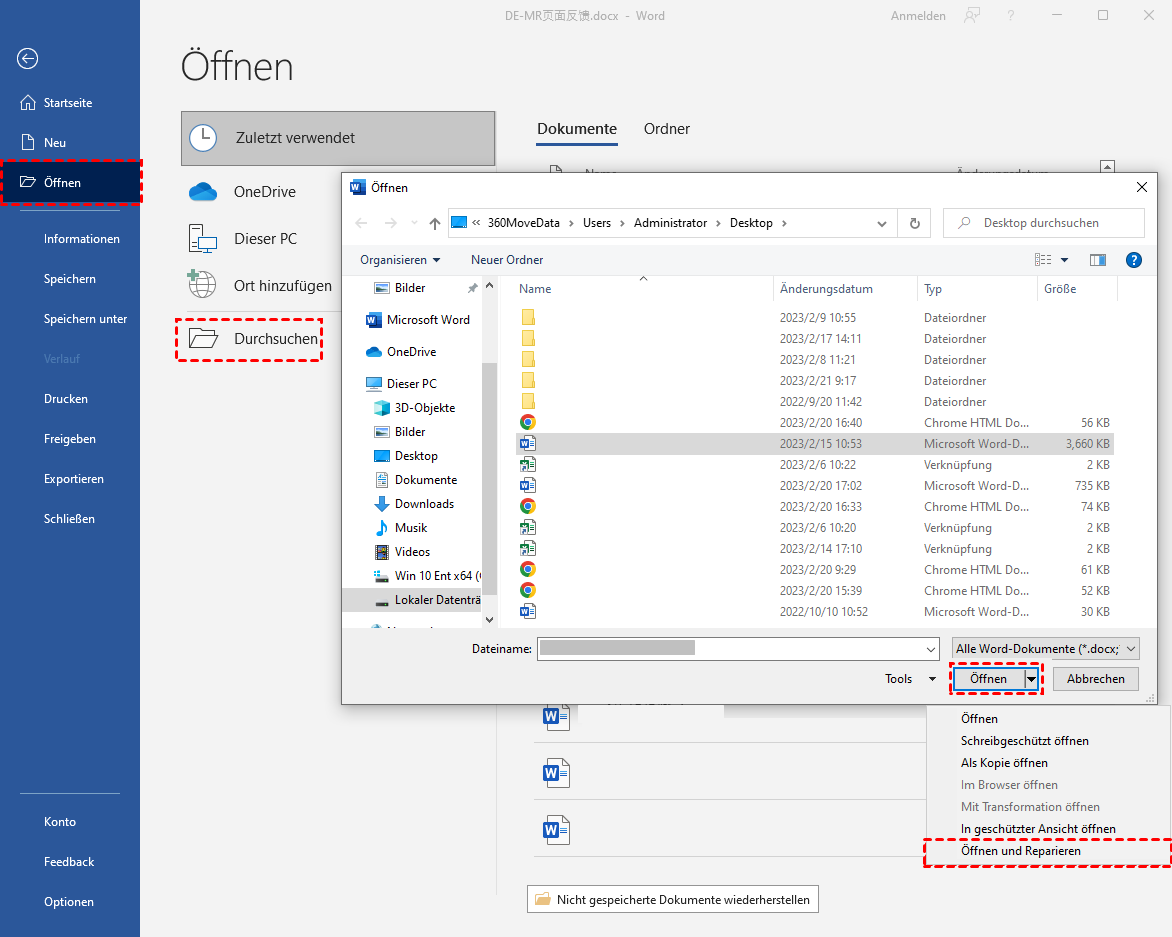The image size is (1172, 937).
Task: Choose Als Kopie öffnen from menu
Action: pyautogui.click(x=1004, y=763)
